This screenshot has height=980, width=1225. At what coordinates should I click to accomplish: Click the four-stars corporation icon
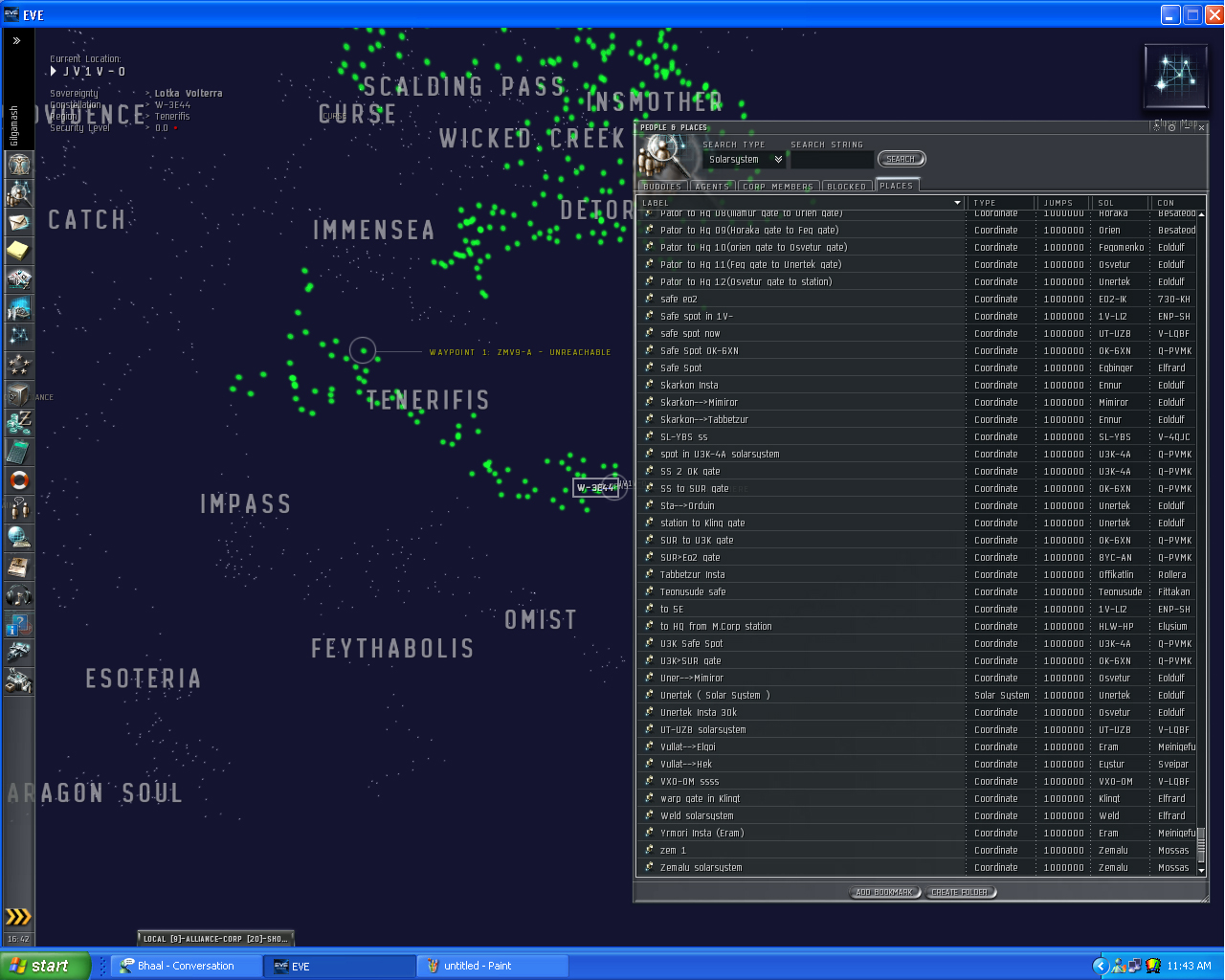[19, 366]
